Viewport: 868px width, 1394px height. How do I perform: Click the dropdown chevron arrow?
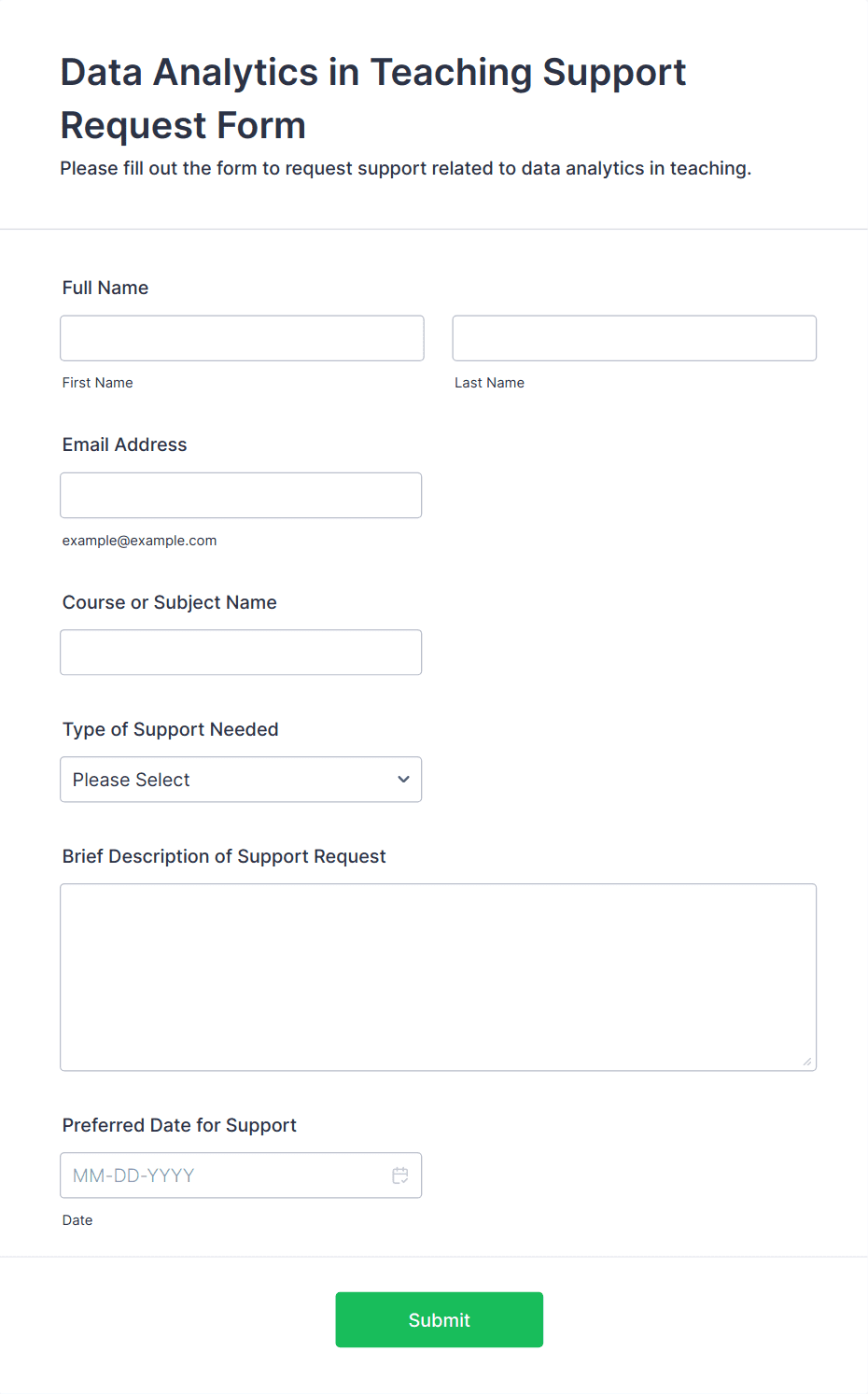point(403,780)
